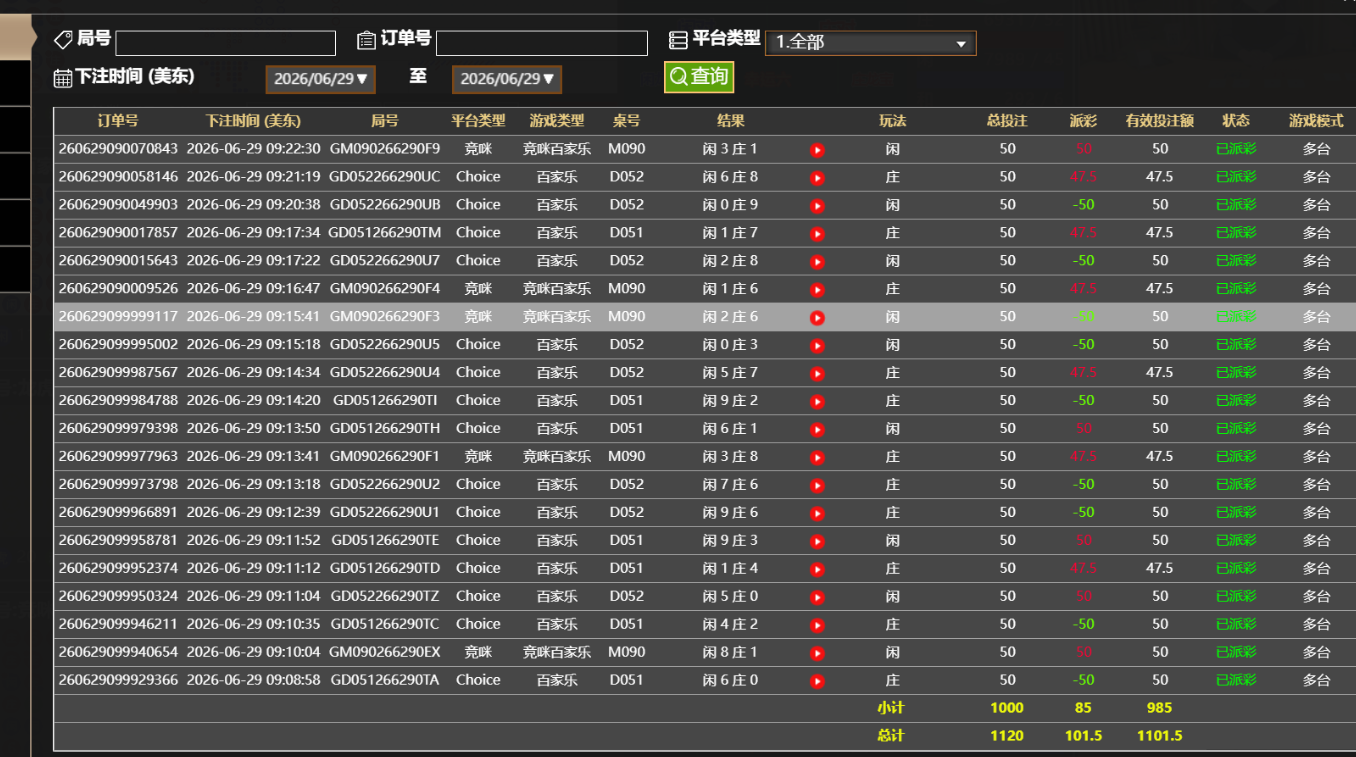Play video replay for order 260629099946211

point(817,626)
